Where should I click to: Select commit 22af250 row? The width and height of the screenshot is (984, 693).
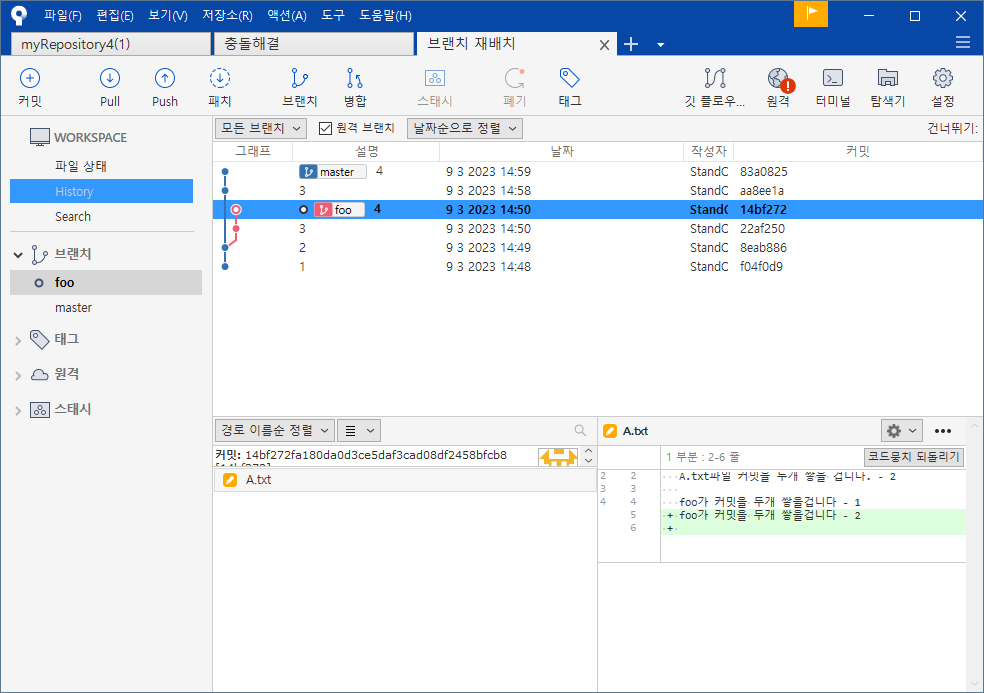click(x=597, y=228)
